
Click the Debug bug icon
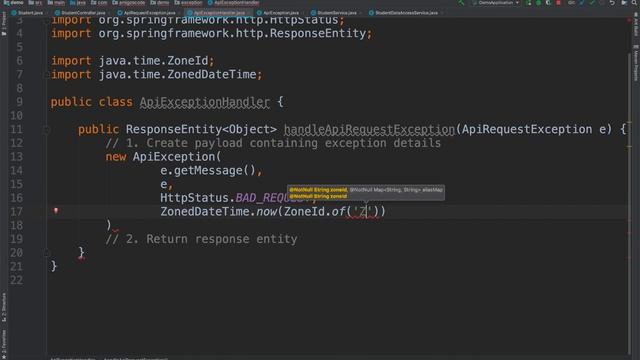538,3
